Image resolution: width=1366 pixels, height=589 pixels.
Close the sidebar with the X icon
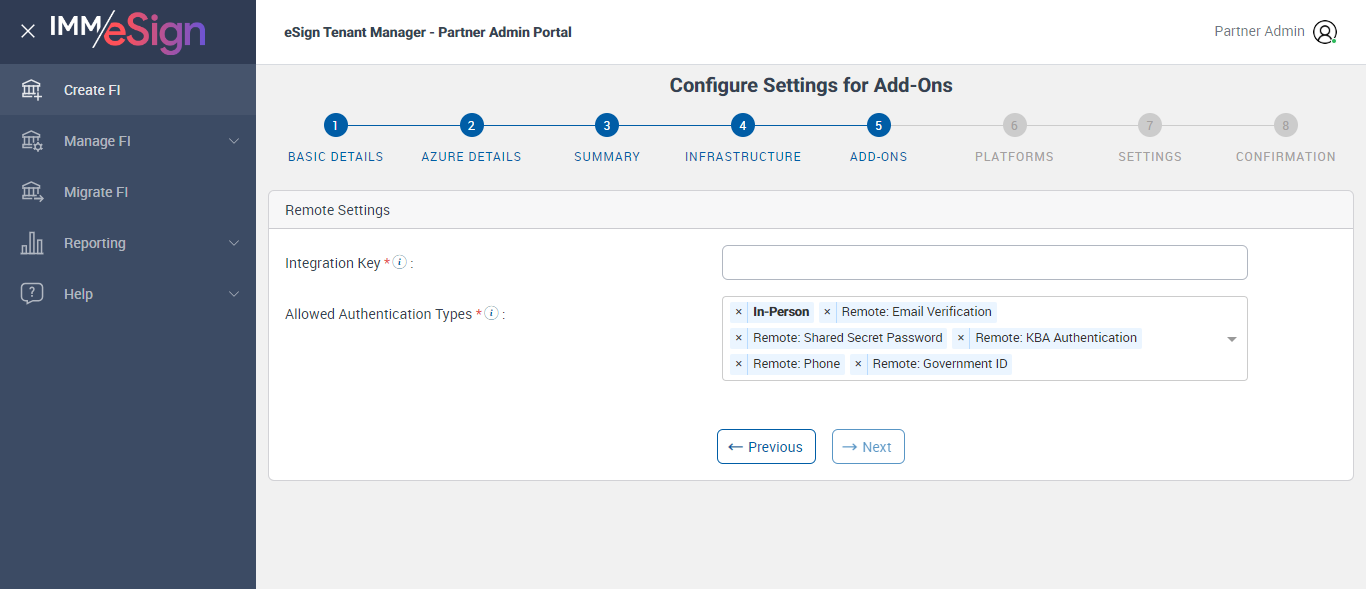click(28, 32)
